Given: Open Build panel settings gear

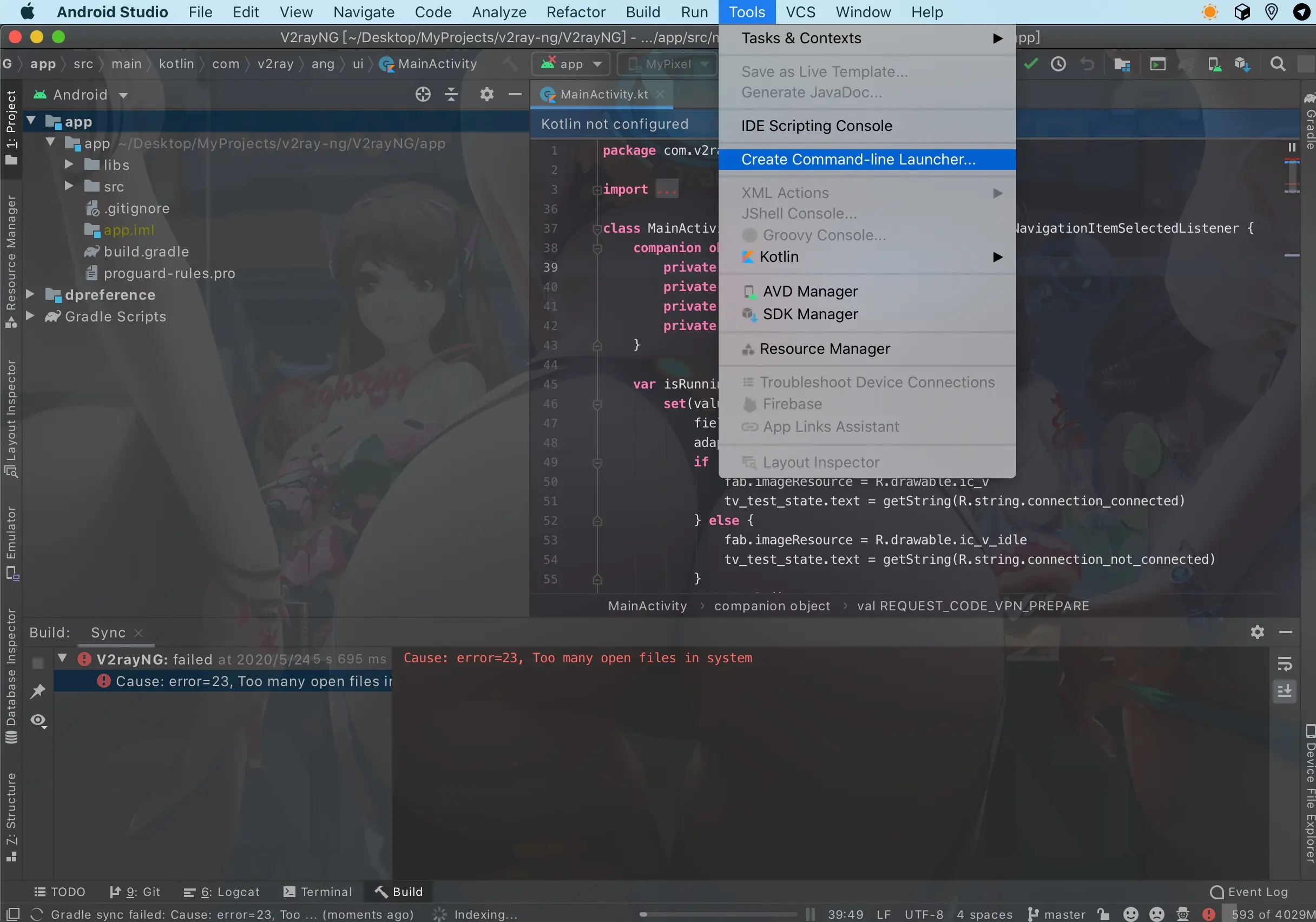Looking at the screenshot, I should click(x=1257, y=632).
